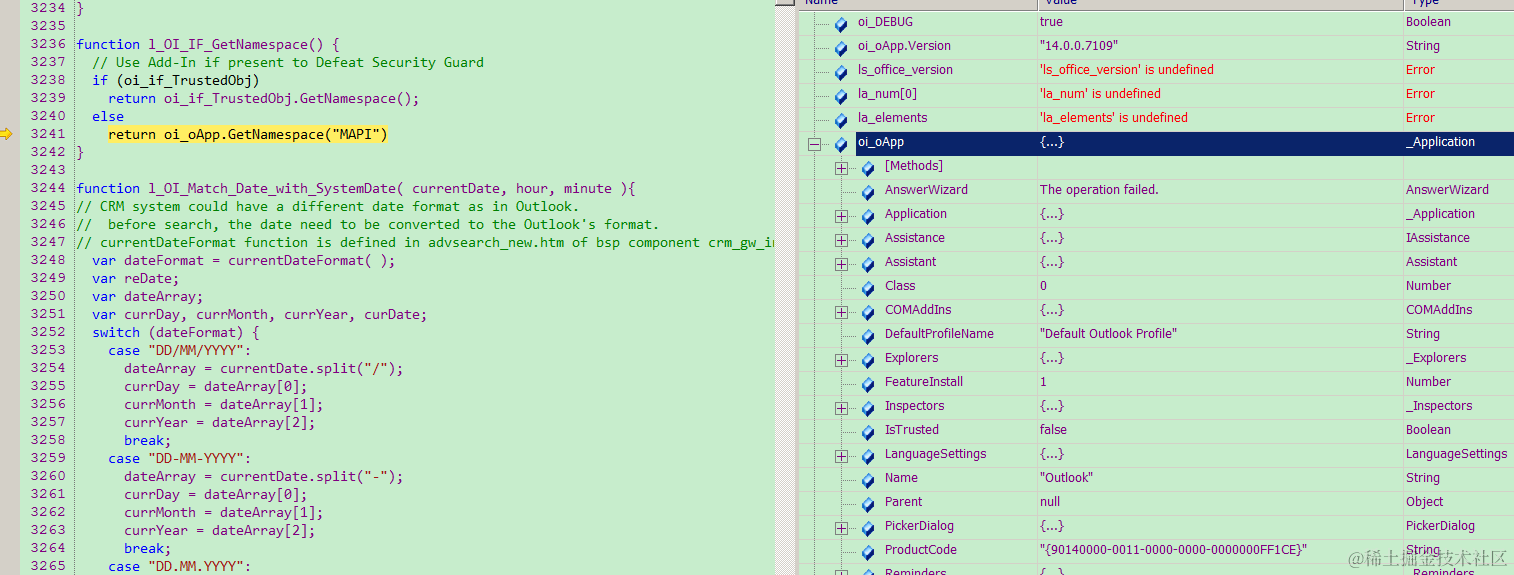Click the LanguageSettings cube icon
This screenshot has height=575, width=1514.
coord(867,456)
